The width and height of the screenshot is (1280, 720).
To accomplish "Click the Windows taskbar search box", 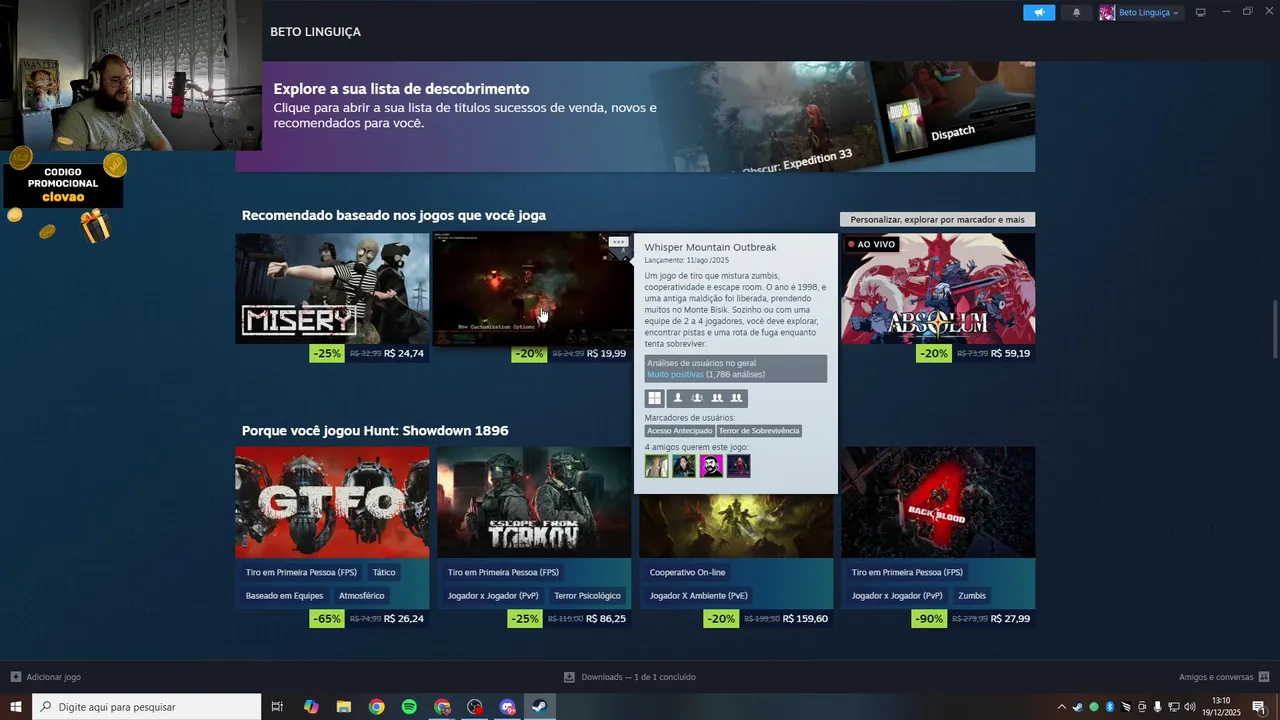I will click(146, 707).
